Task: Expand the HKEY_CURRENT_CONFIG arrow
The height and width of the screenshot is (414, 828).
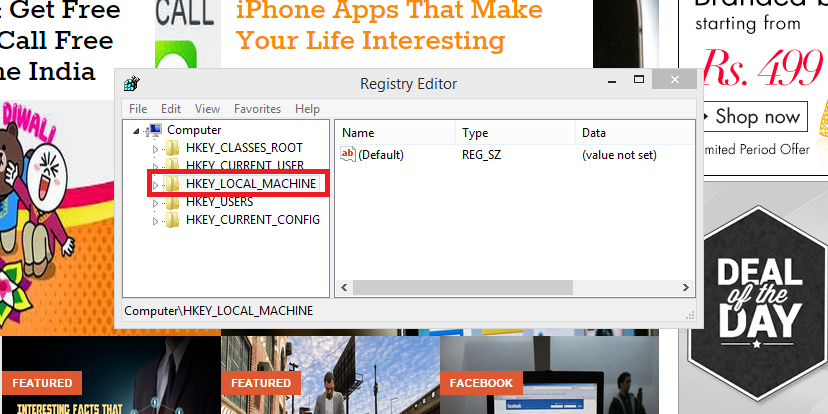Action: [155, 222]
